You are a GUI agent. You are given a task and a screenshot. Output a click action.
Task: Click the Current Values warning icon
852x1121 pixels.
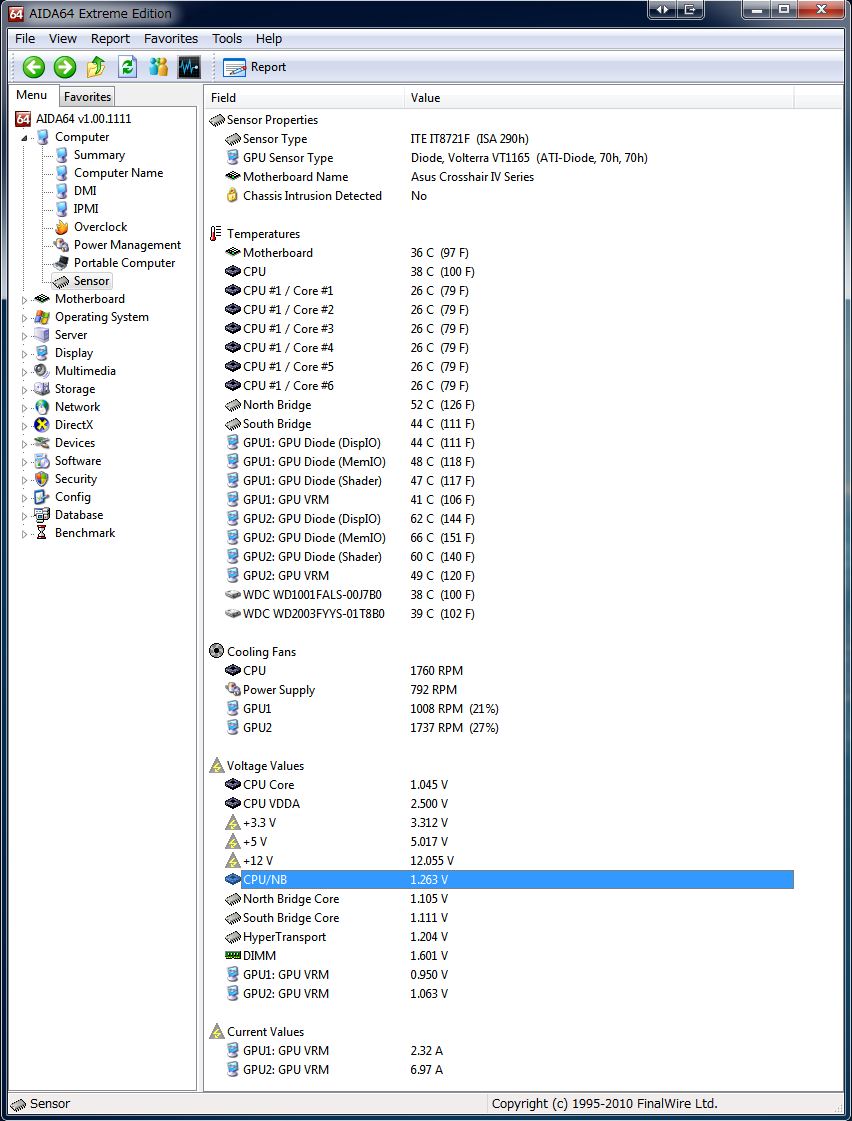point(216,1032)
